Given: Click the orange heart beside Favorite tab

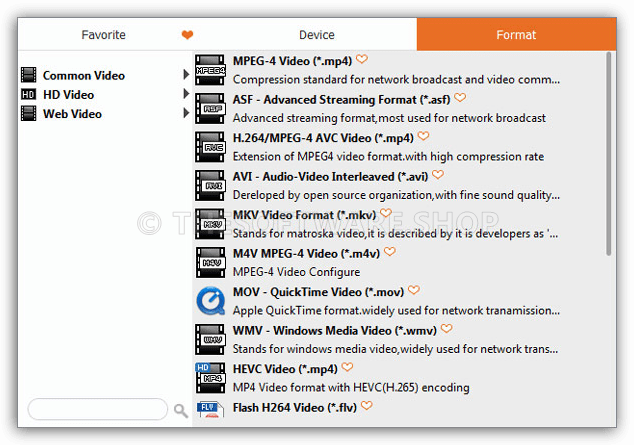Looking at the screenshot, I should coord(187,35).
